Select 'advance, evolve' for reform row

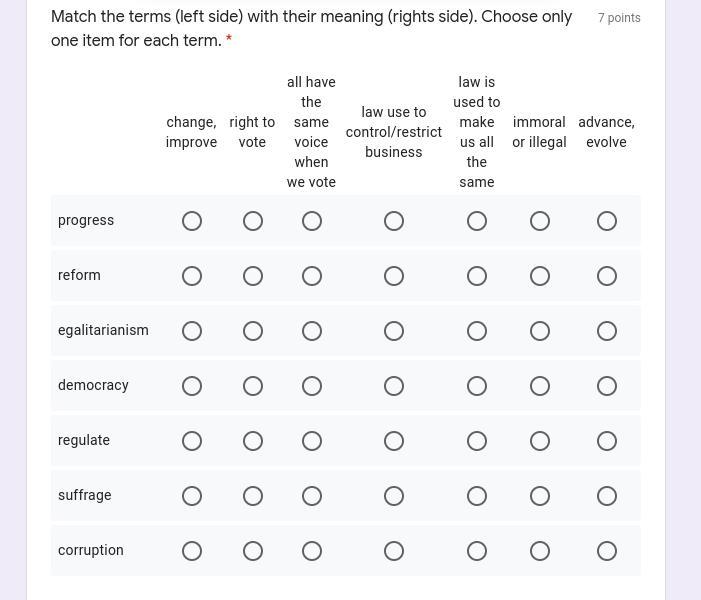pos(607,276)
